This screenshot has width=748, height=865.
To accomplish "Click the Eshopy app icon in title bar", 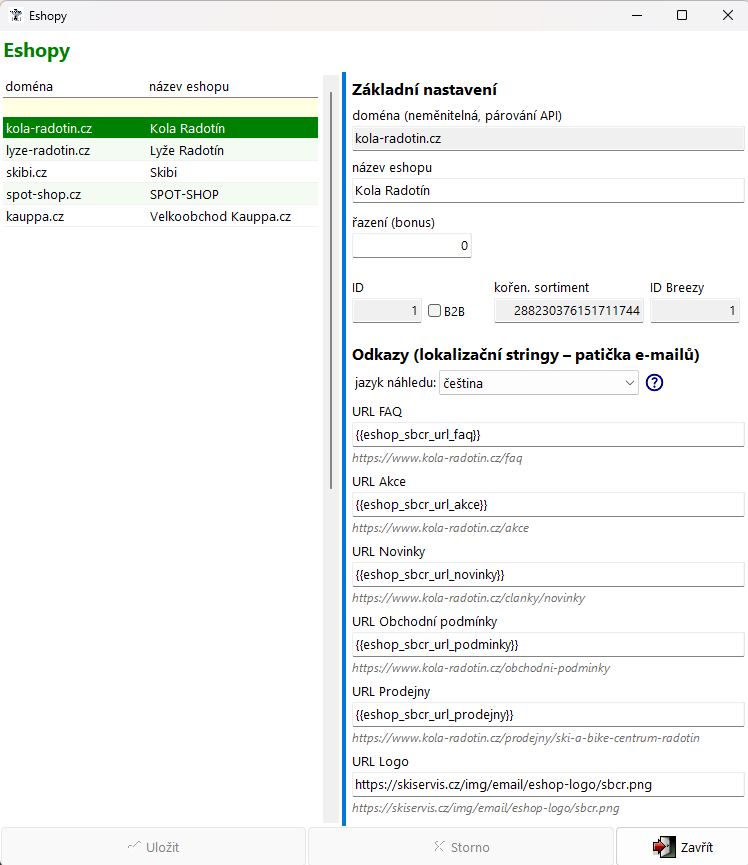I will (x=16, y=15).
